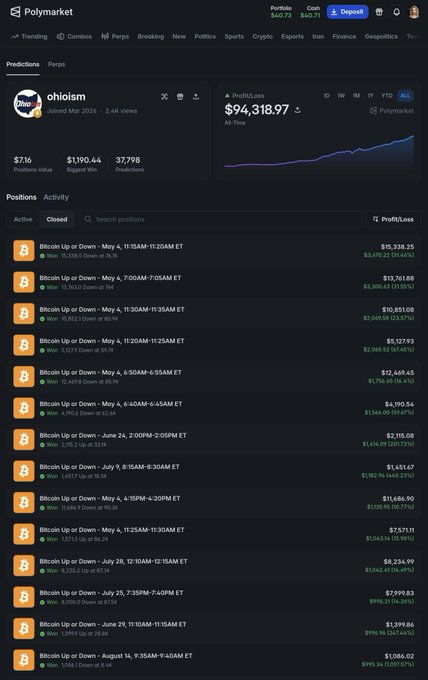
Task: Click the $13,761.88 position value
Action: (398, 278)
